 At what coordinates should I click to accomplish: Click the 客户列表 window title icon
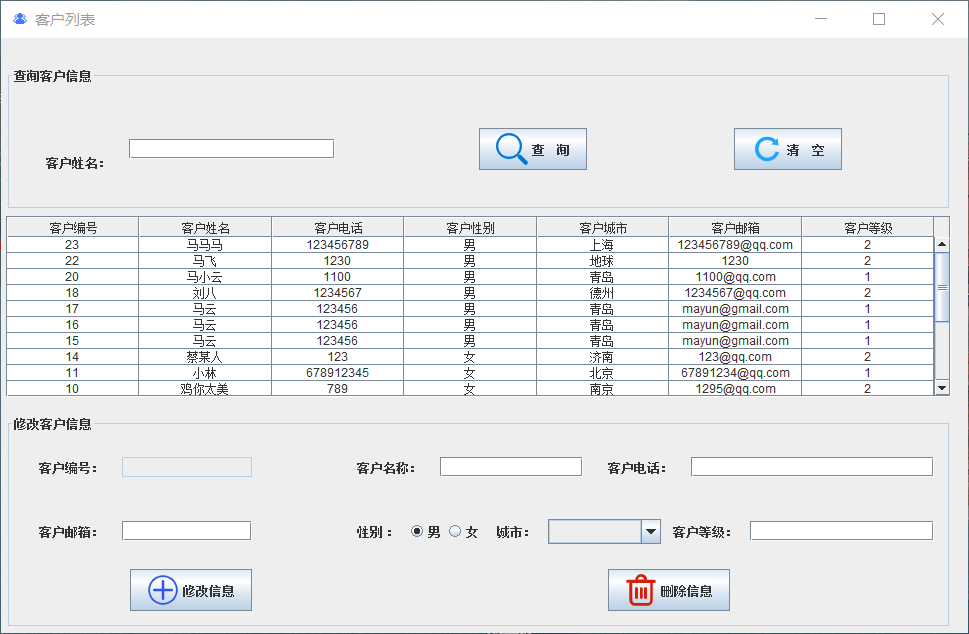(20, 19)
